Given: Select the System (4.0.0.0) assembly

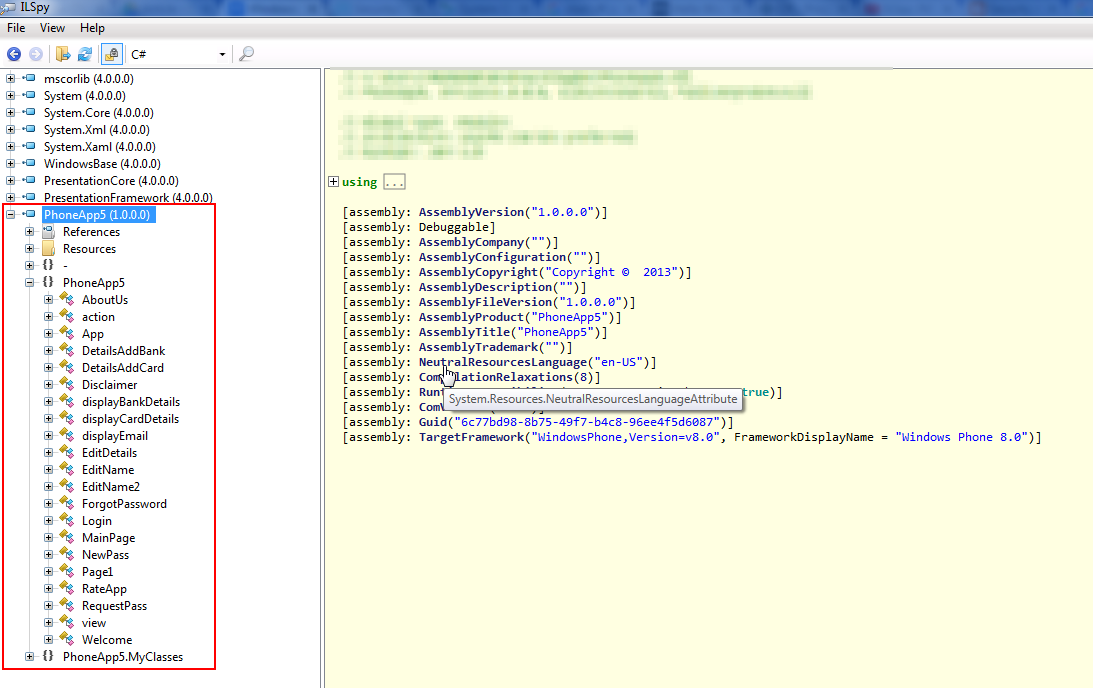Looking at the screenshot, I should 84,95.
